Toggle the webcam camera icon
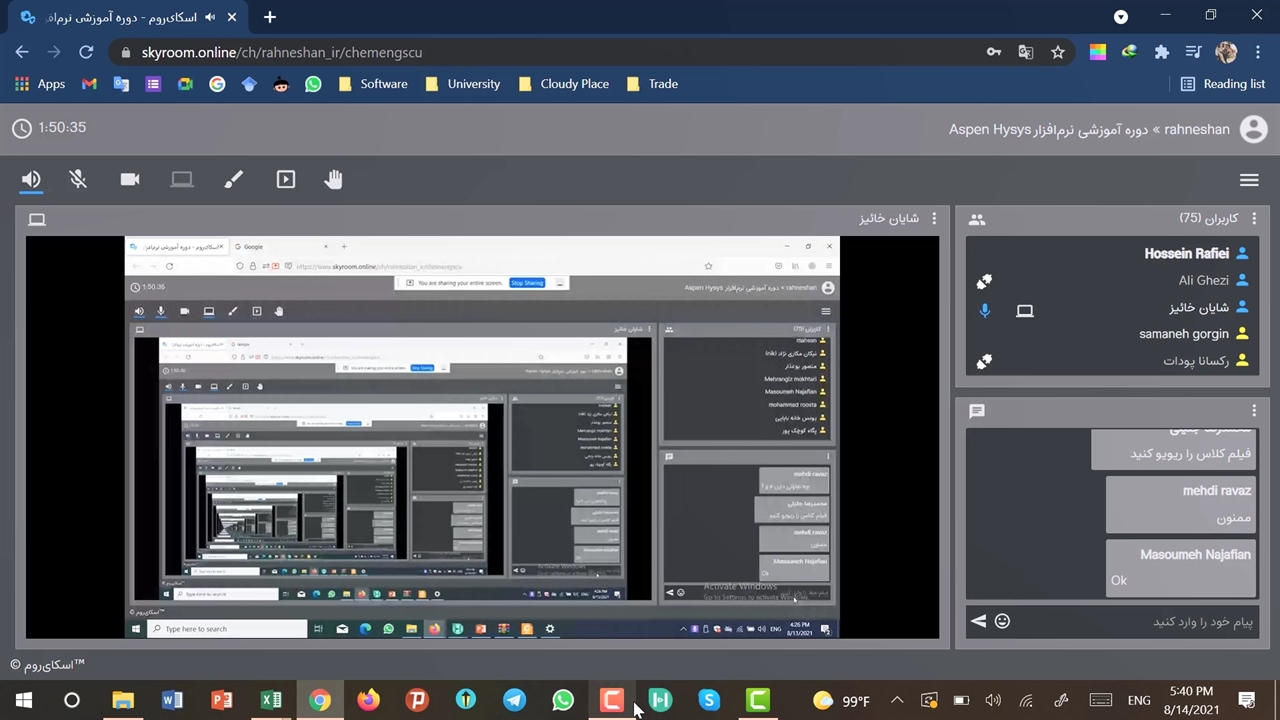 tap(130, 180)
